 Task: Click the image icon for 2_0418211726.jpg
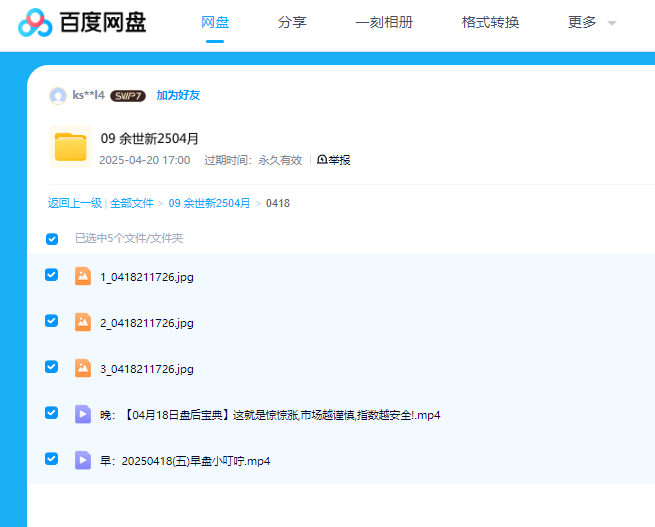click(x=83, y=322)
